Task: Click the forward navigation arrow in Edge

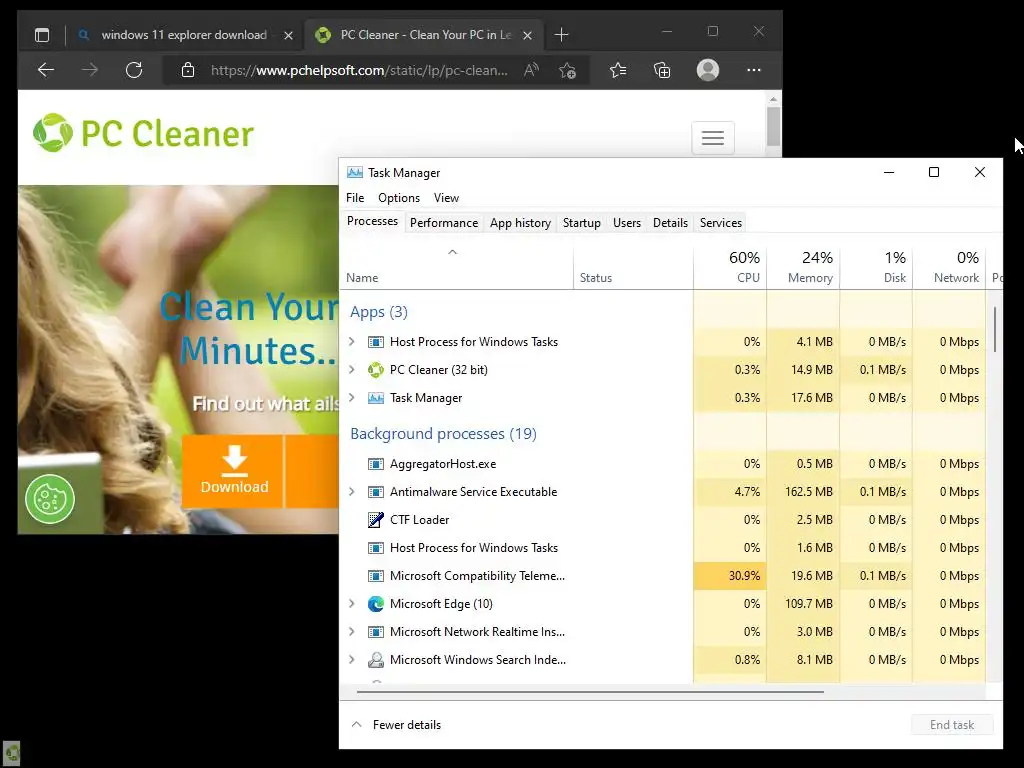Action: 90,70
